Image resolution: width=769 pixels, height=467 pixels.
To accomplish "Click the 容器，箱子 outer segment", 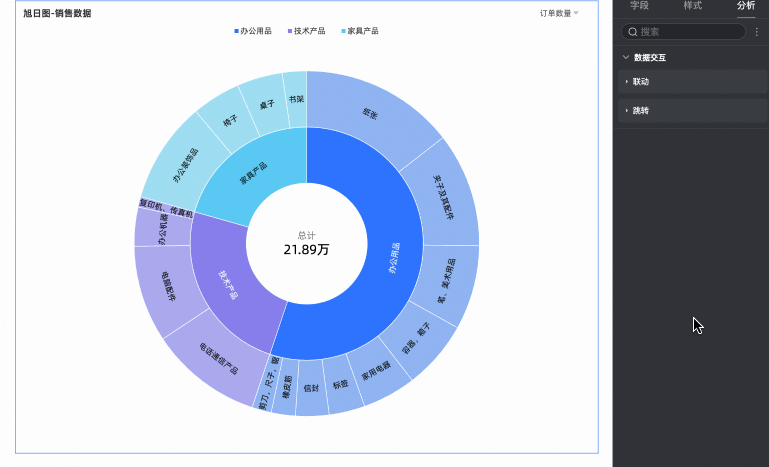I will click(x=416, y=338).
